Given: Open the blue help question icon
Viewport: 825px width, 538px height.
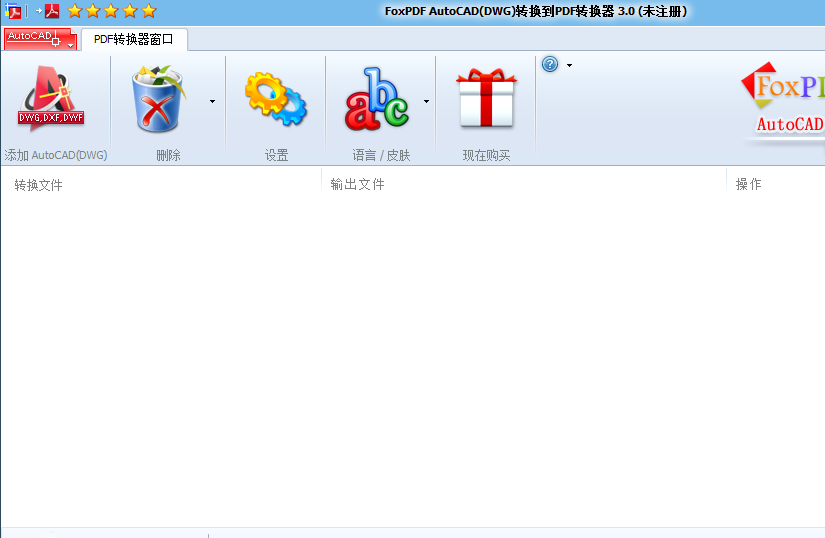Looking at the screenshot, I should coord(550,64).
